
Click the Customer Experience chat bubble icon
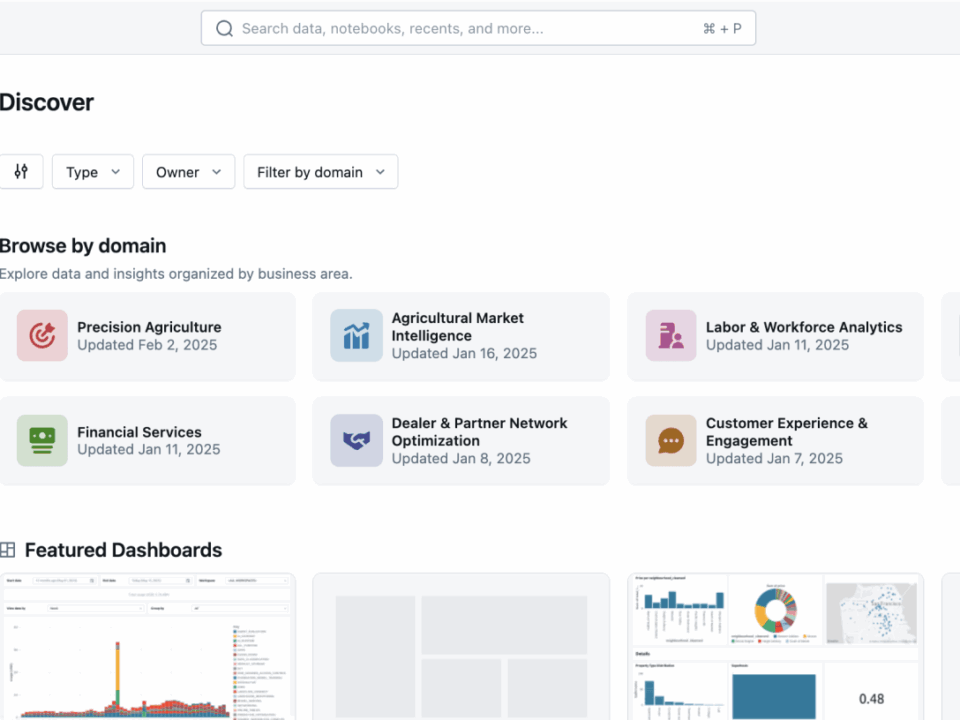[x=671, y=441]
